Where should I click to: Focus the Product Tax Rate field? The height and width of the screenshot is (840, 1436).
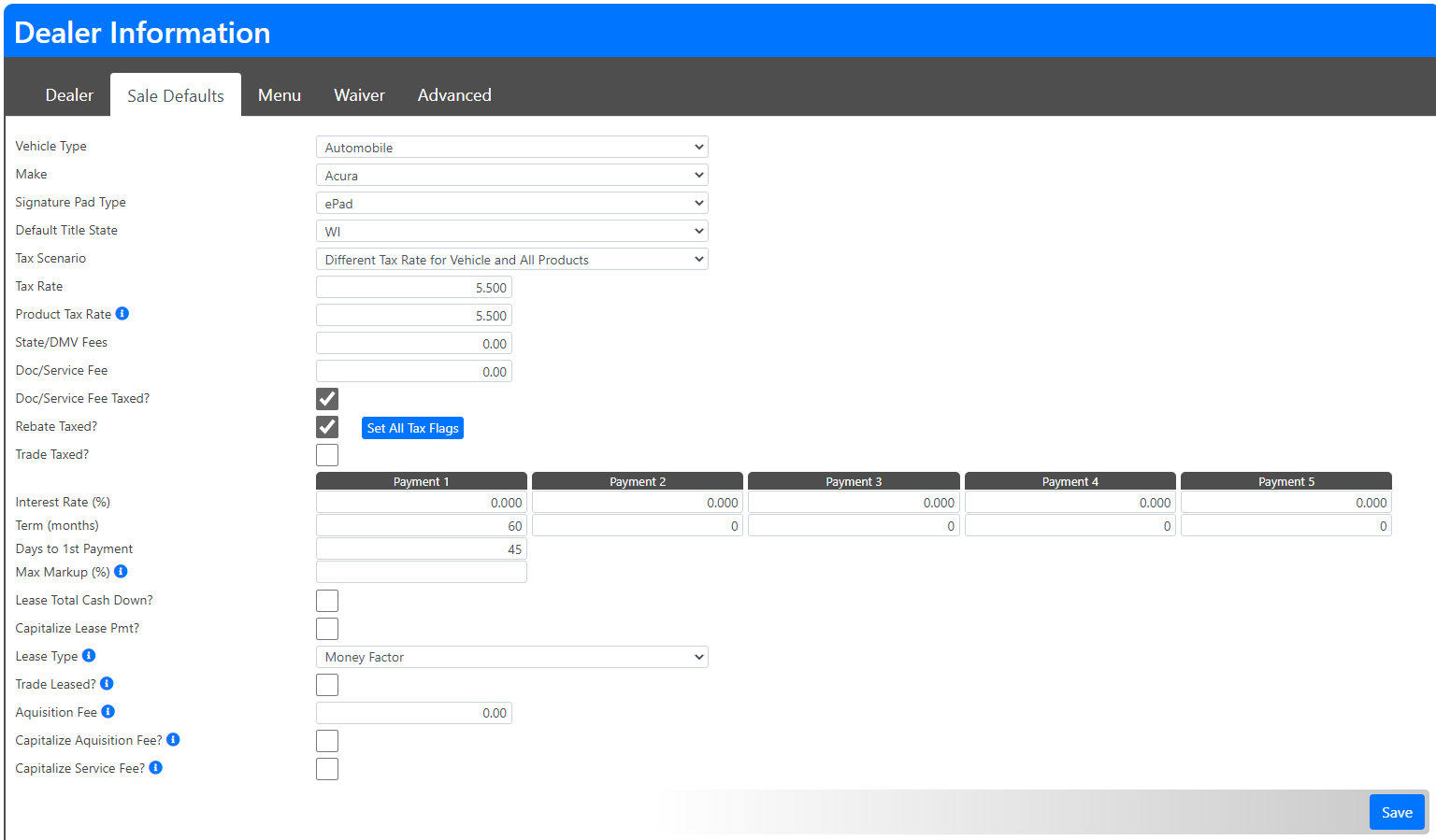tap(414, 316)
